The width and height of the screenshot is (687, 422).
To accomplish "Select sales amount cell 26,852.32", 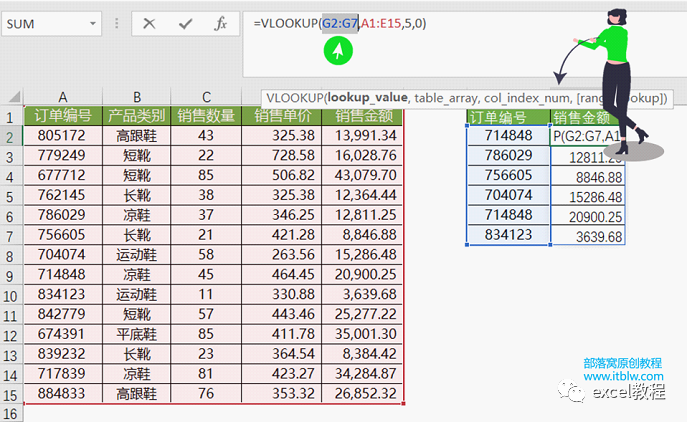I will [x=362, y=394].
